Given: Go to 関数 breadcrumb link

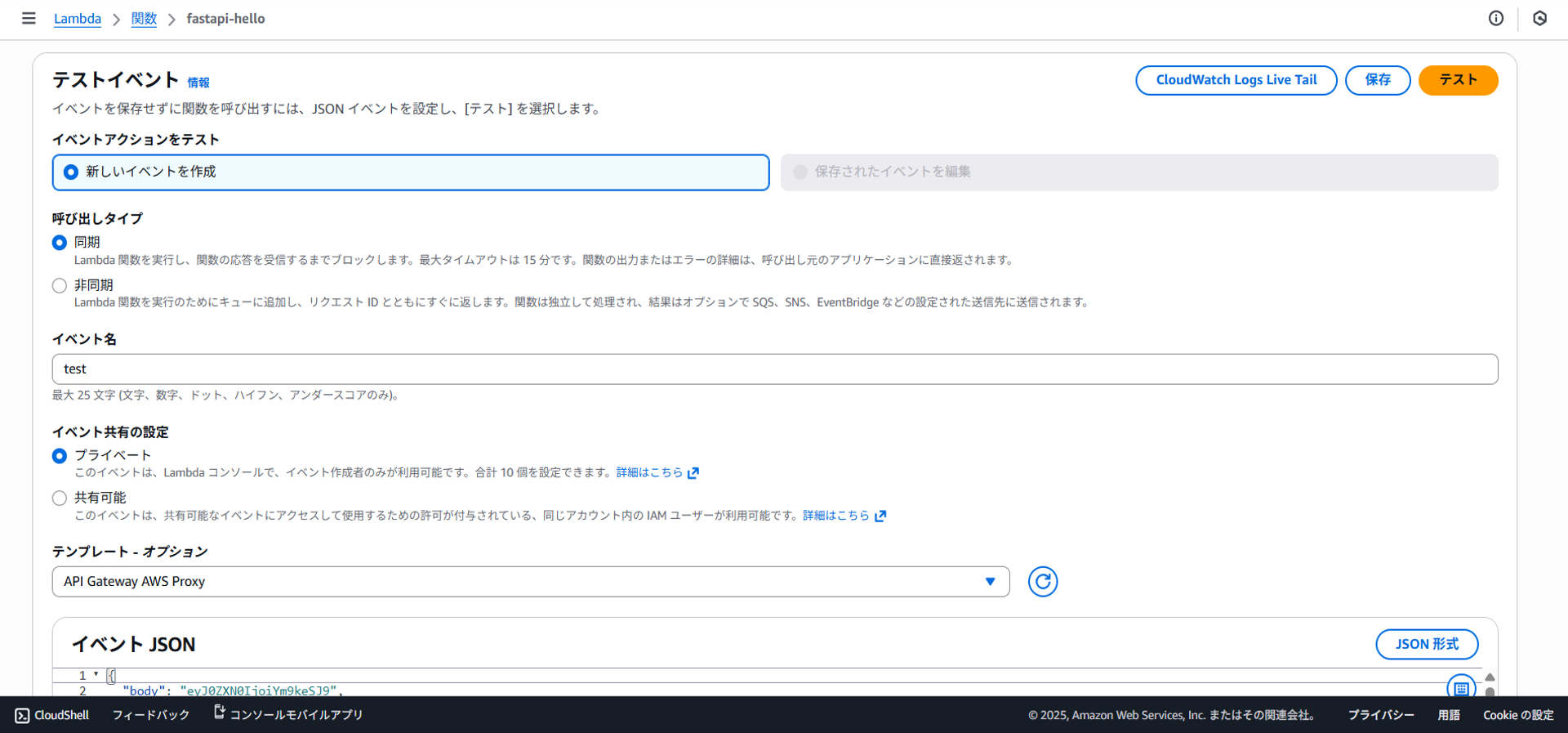Looking at the screenshot, I should point(144,19).
